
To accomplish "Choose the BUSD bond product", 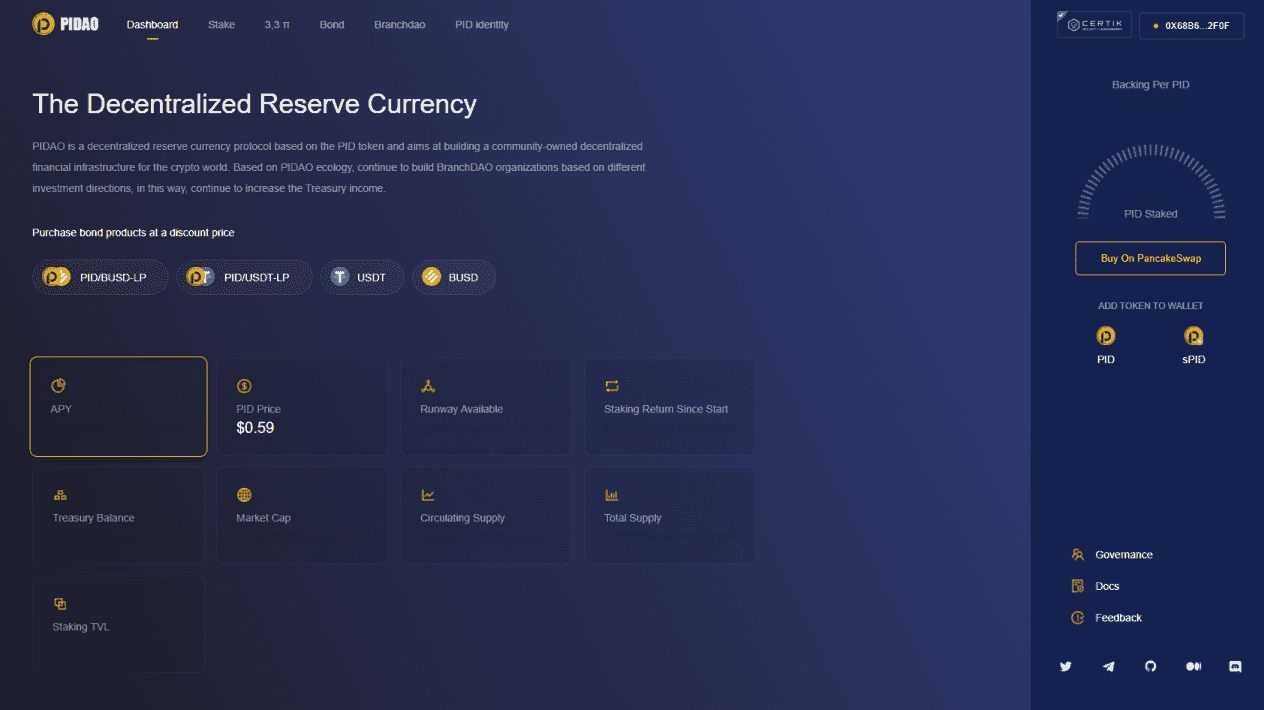I will [x=453, y=277].
